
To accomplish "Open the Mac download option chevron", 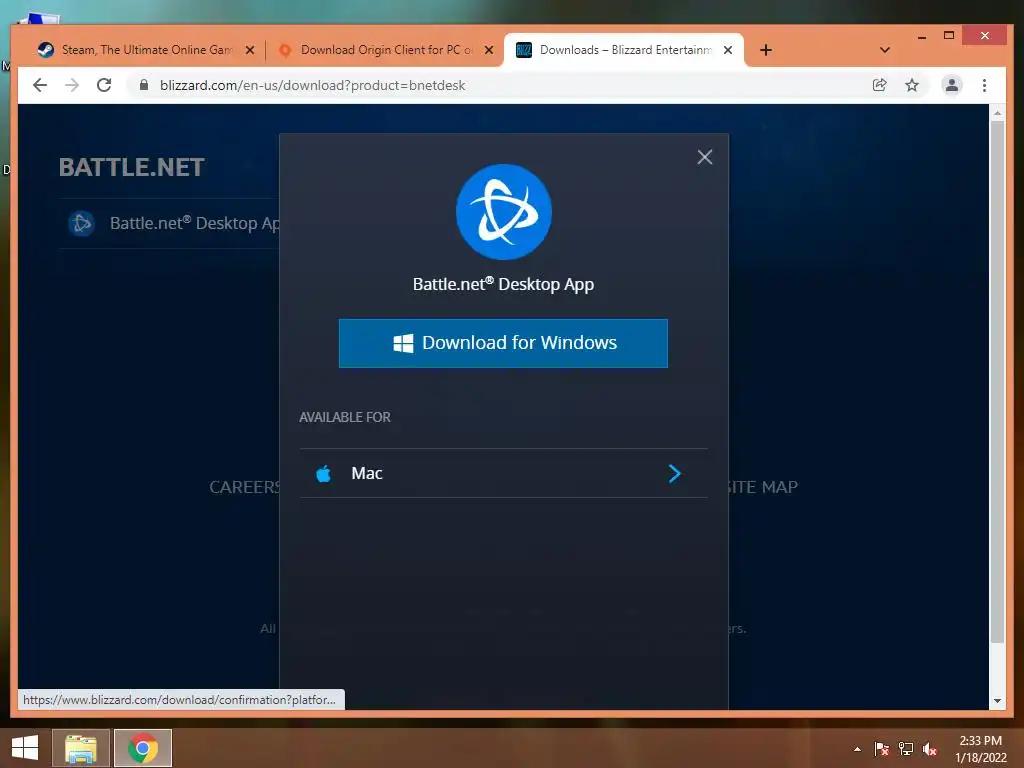I will tap(675, 473).
